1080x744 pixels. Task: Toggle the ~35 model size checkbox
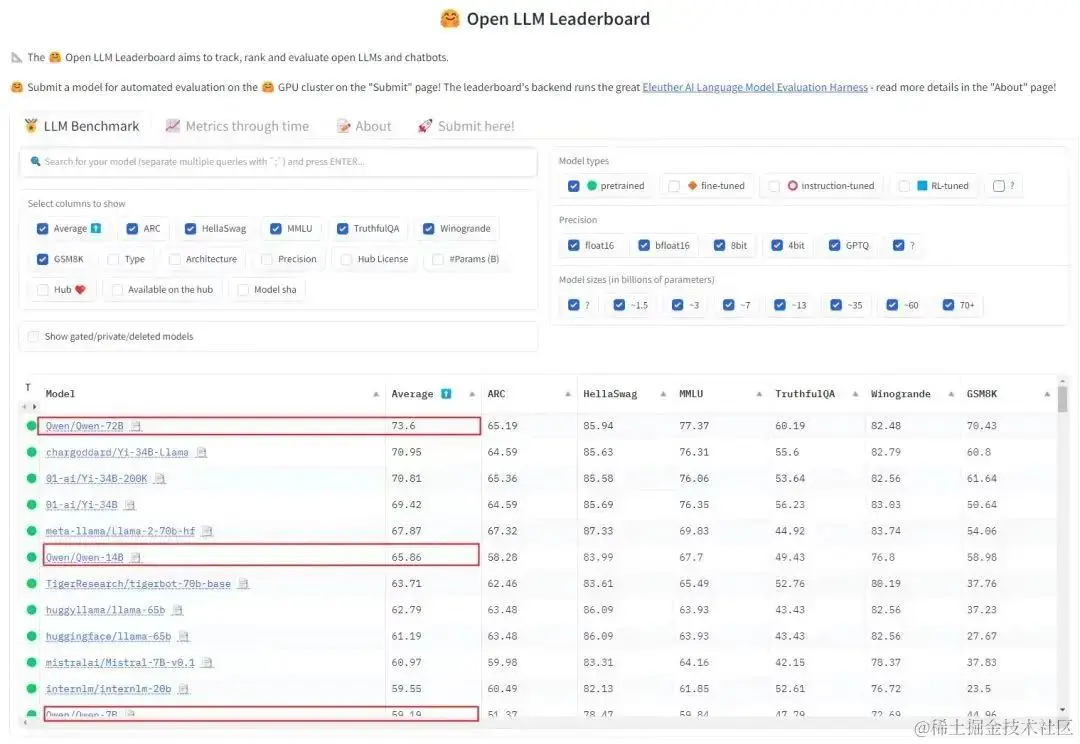[836, 304]
